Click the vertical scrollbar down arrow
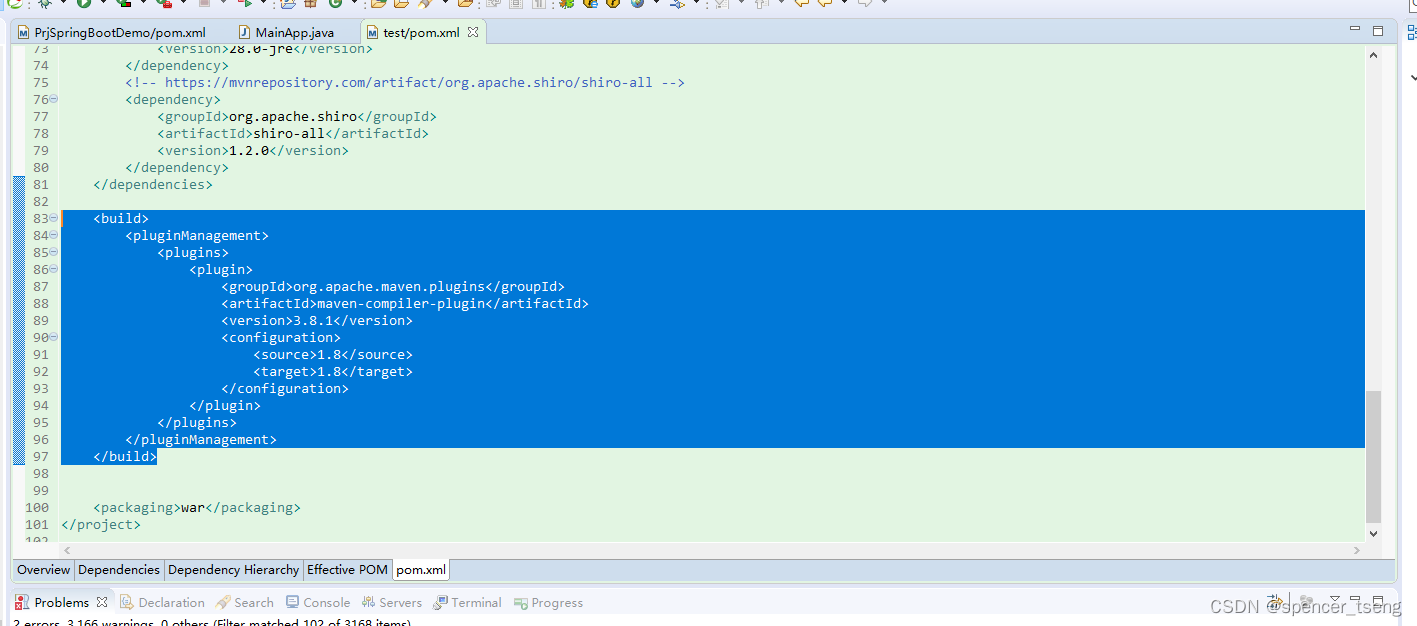 (1373, 533)
